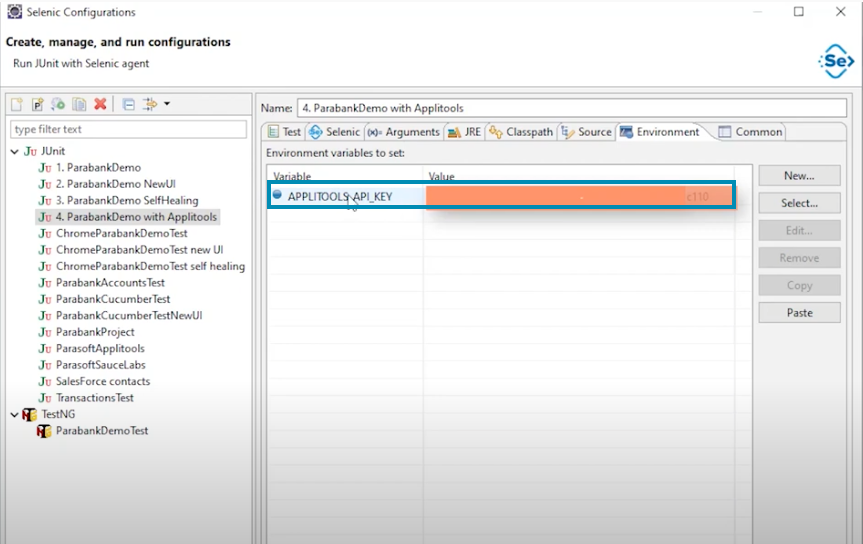Delete selected configuration with red X icon

(100, 104)
